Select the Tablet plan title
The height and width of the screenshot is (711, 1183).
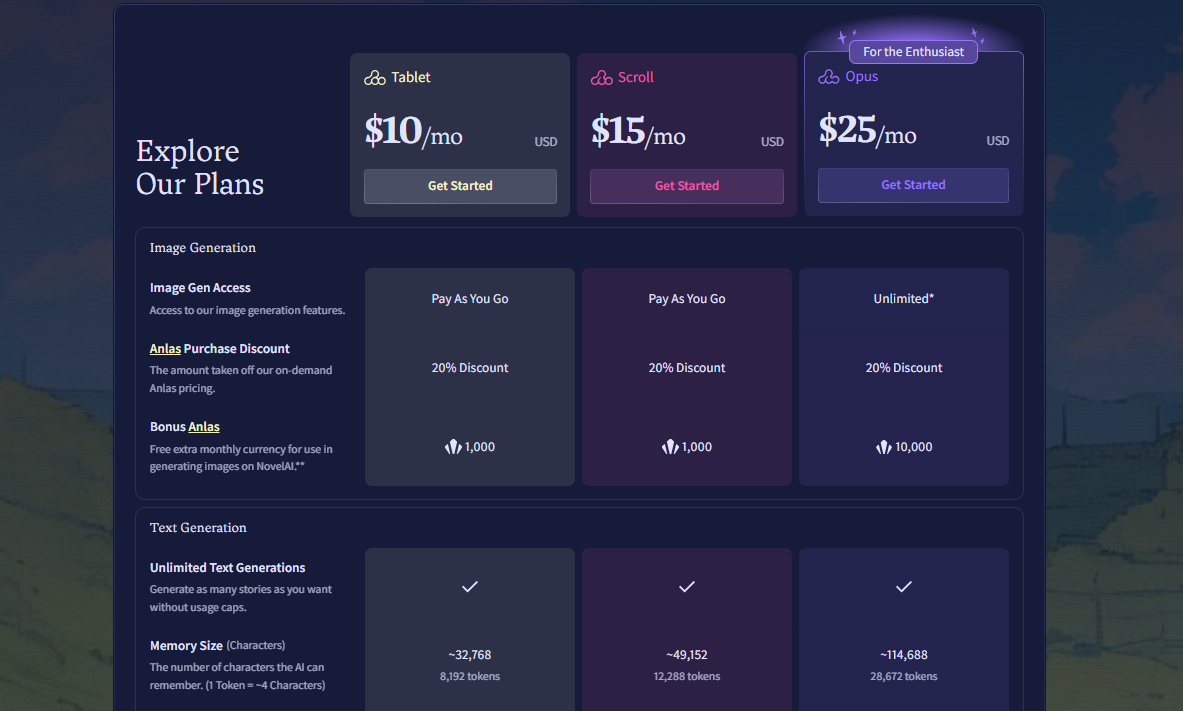(410, 77)
